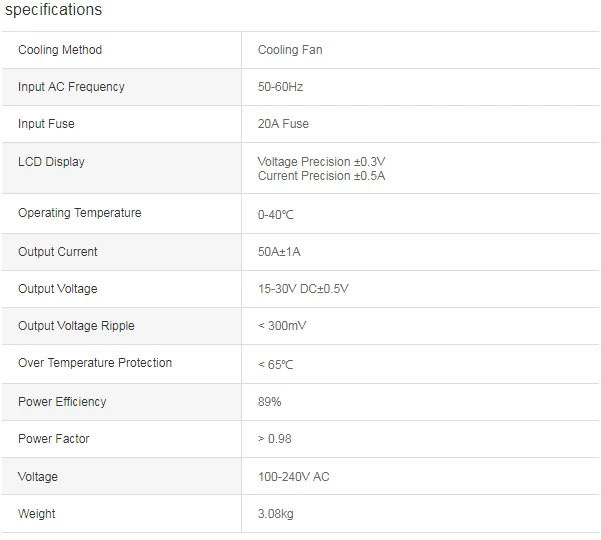The height and width of the screenshot is (540, 601).
Task: Select the LCD Display label
Action: click(51, 162)
